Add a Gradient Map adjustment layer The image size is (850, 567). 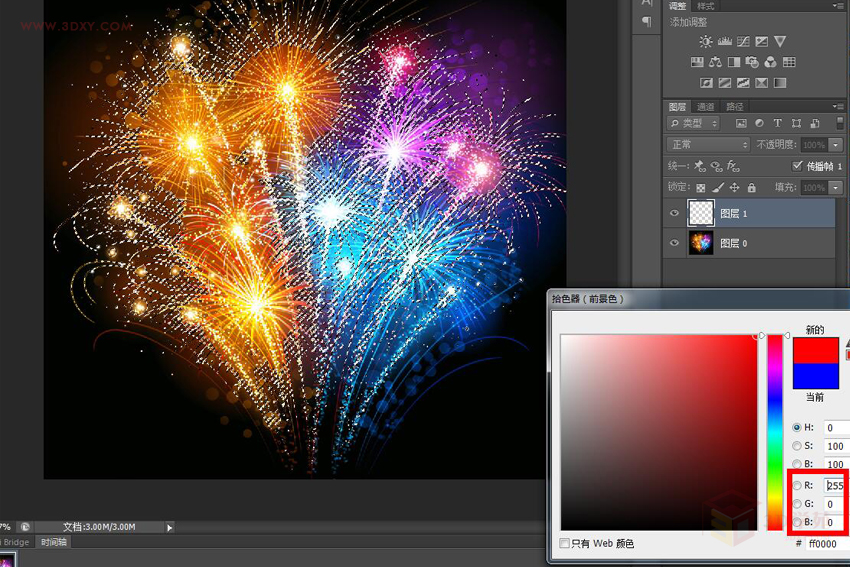pyautogui.click(x=780, y=83)
